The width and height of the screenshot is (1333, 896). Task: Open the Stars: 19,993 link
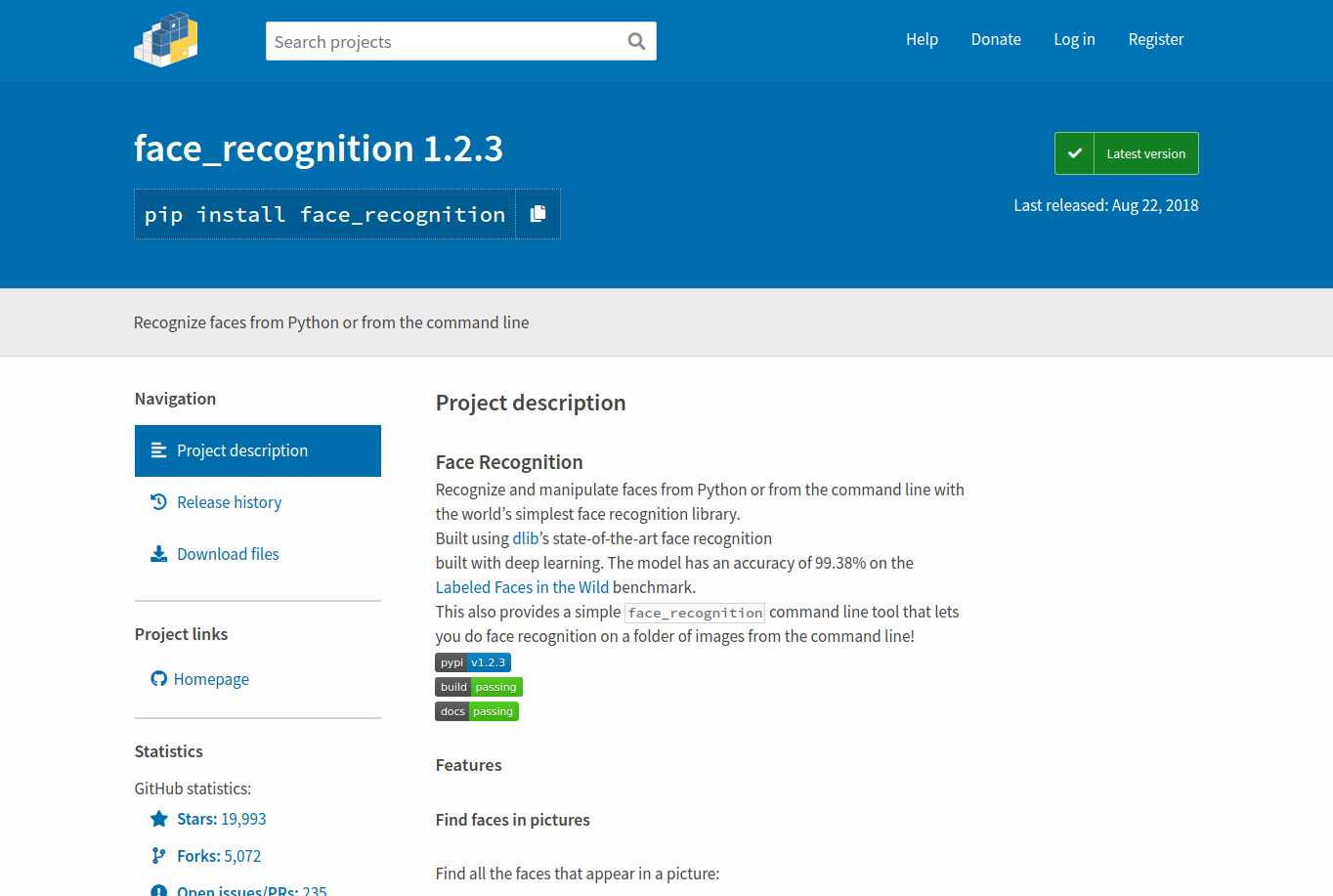(222, 819)
